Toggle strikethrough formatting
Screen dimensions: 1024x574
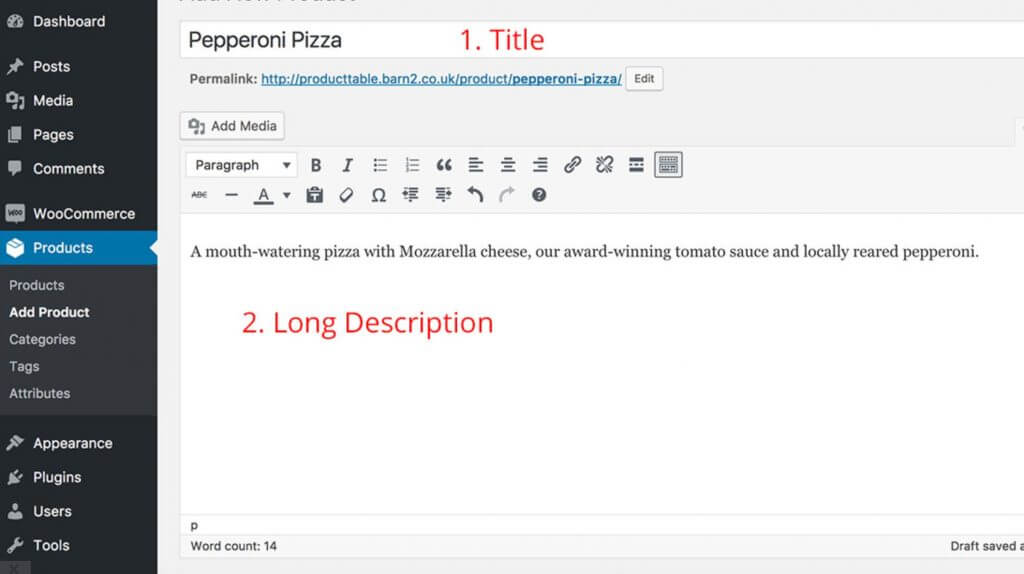(x=199, y=195)
